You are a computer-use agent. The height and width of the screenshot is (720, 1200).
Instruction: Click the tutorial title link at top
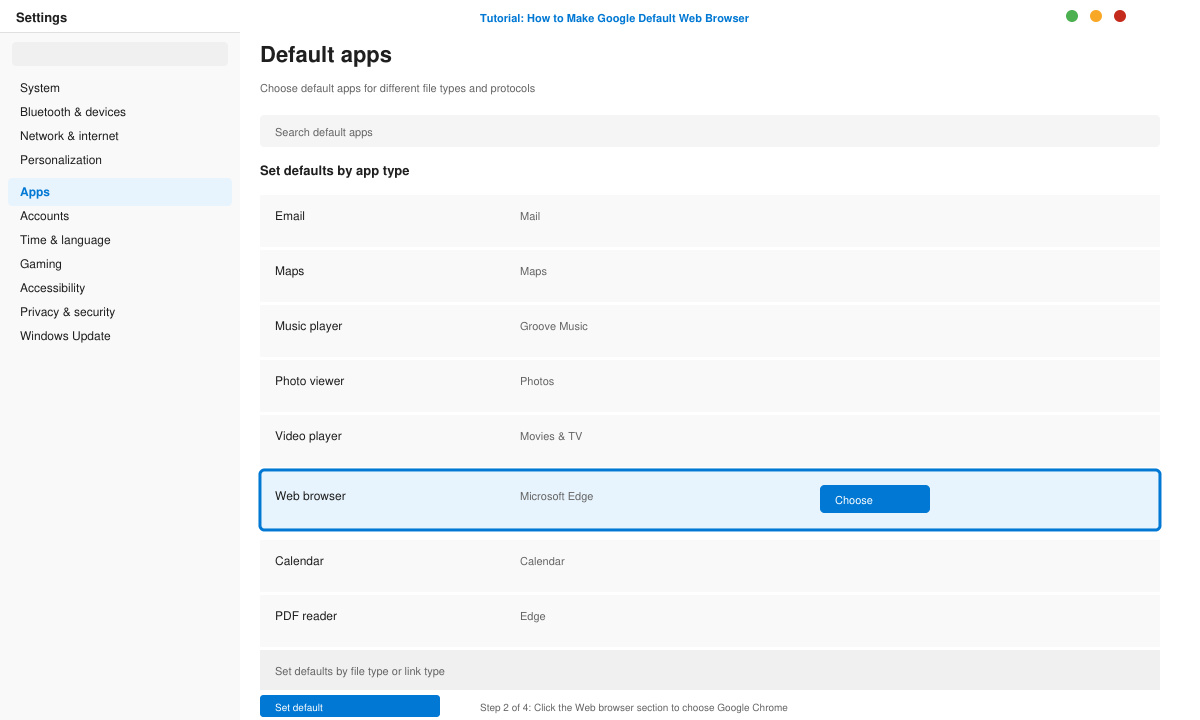[614, 18]
